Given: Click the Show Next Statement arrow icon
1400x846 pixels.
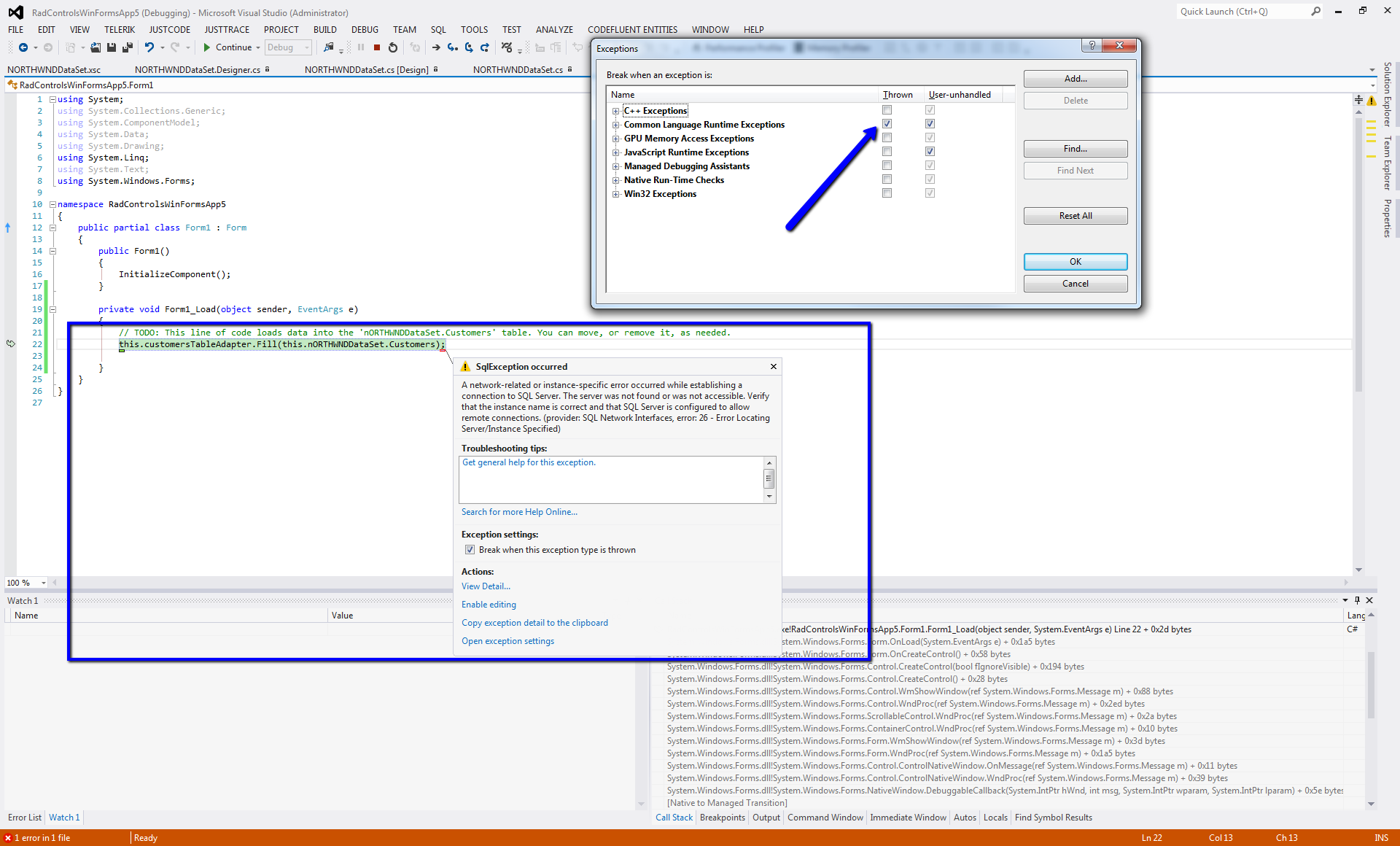Looking at the screenshot, I should 435,47.
